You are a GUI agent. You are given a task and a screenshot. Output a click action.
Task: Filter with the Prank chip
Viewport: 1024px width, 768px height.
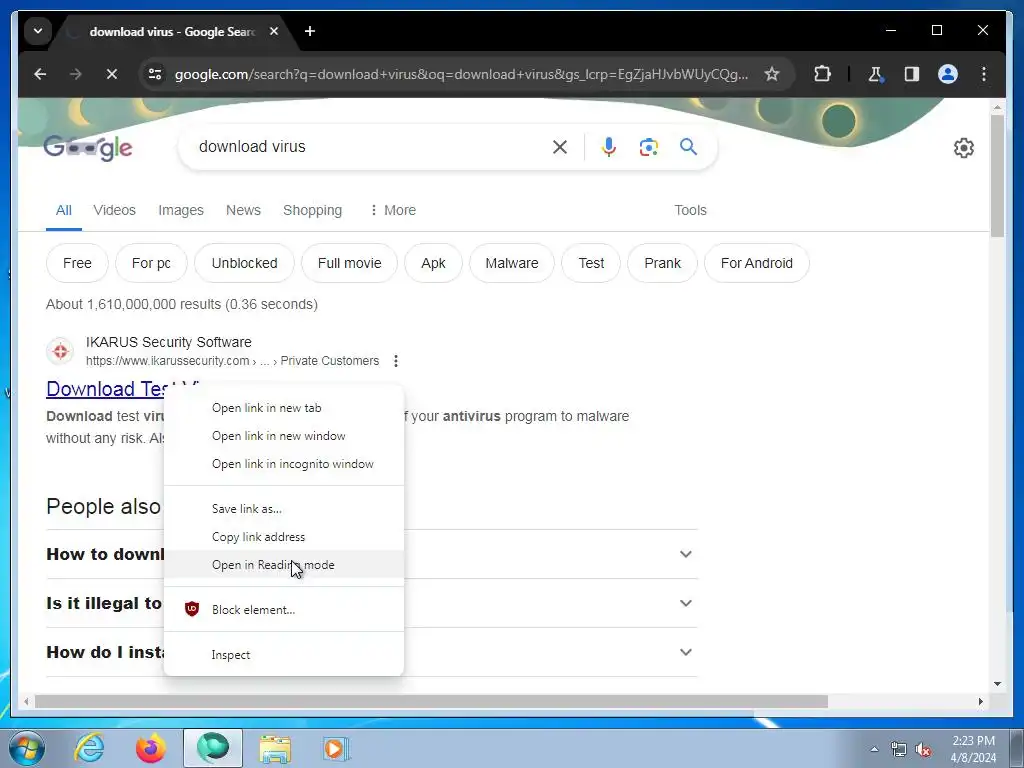tap(662, 263)
